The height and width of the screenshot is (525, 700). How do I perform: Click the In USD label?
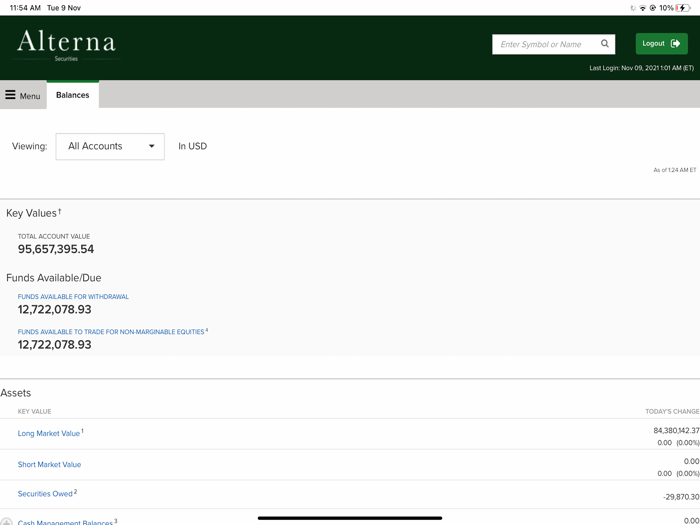(x=192, y=146)
